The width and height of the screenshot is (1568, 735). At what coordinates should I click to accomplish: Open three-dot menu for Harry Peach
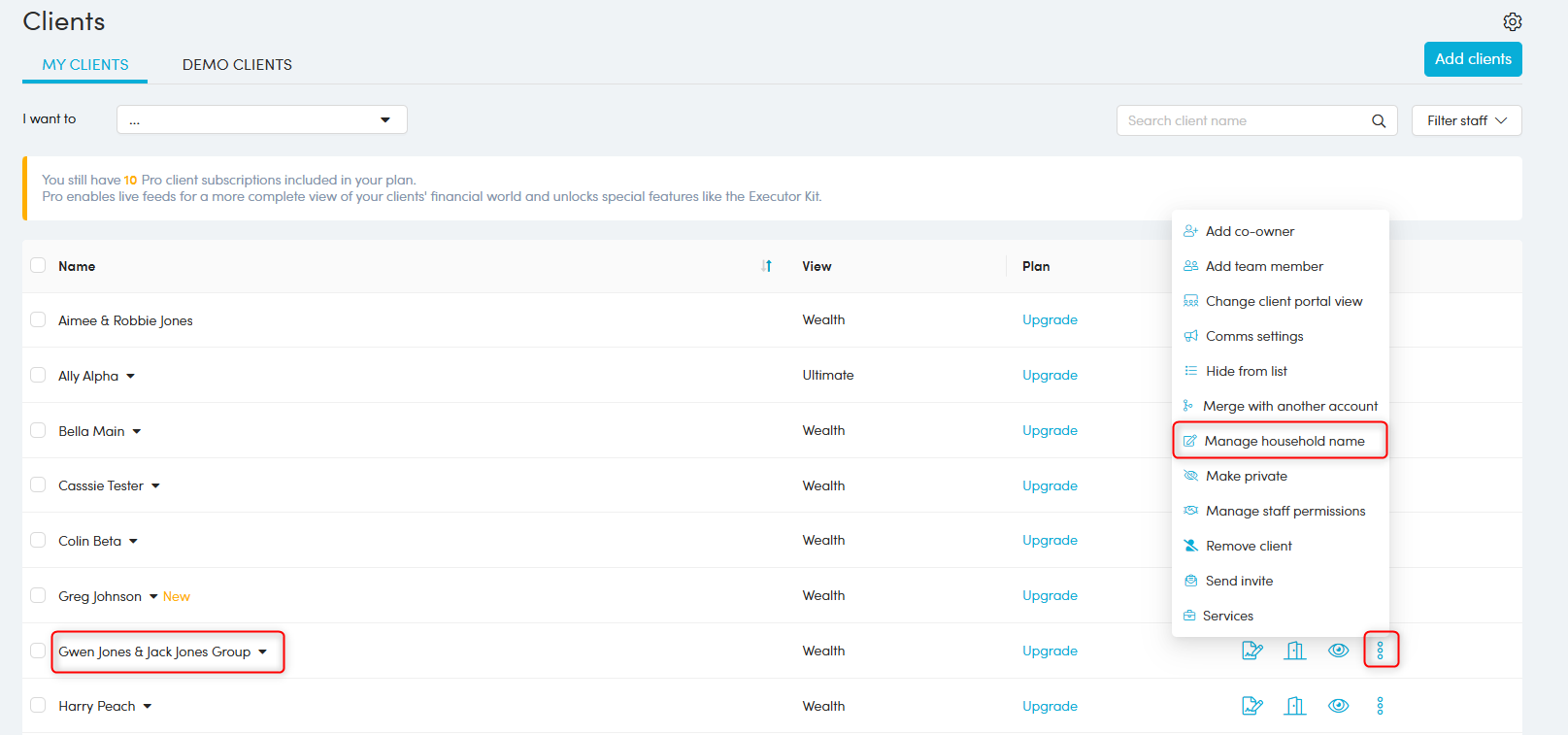click(1380, 706)
